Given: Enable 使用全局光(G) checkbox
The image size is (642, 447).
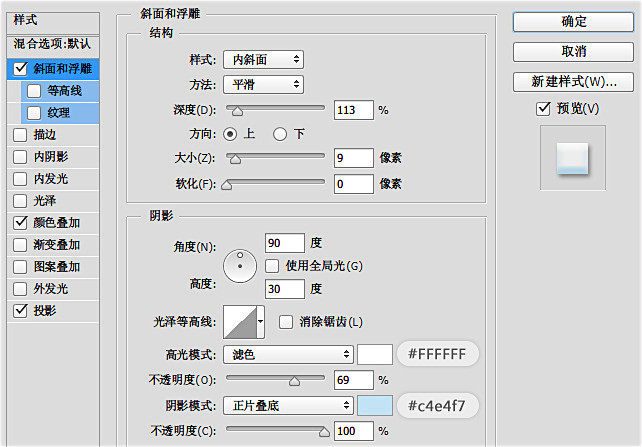Looking at the screenshot, I should point(272,266).
